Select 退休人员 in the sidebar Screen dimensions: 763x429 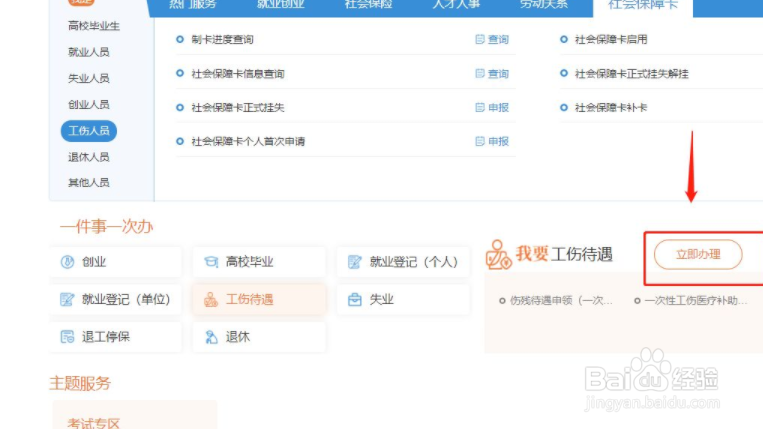point(89,157)
